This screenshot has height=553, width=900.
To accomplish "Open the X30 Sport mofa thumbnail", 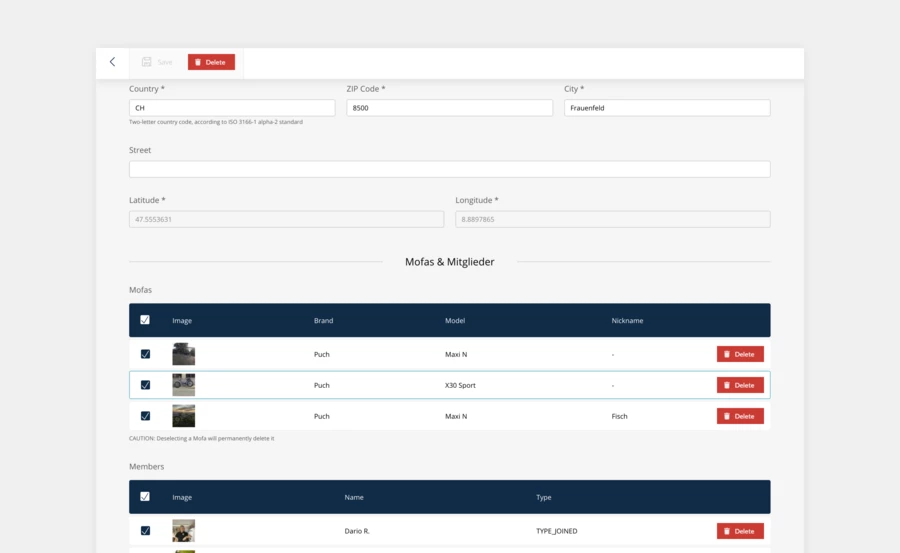I will [183, 385].
